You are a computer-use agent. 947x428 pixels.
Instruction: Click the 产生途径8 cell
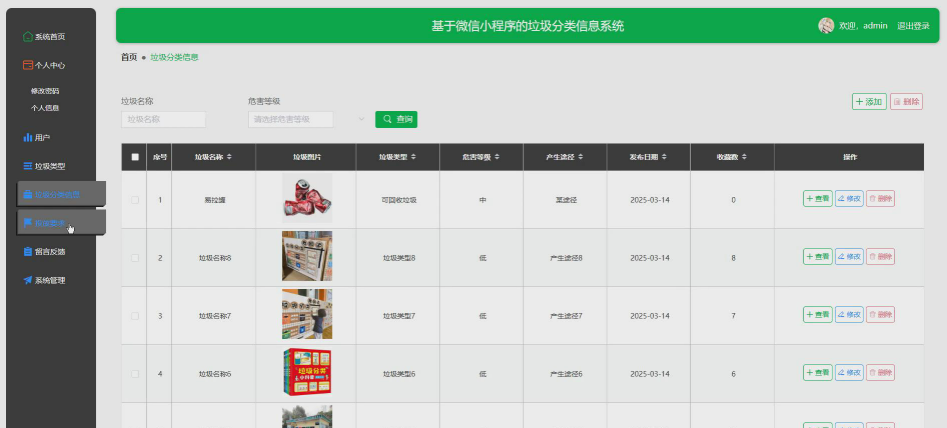566,258
